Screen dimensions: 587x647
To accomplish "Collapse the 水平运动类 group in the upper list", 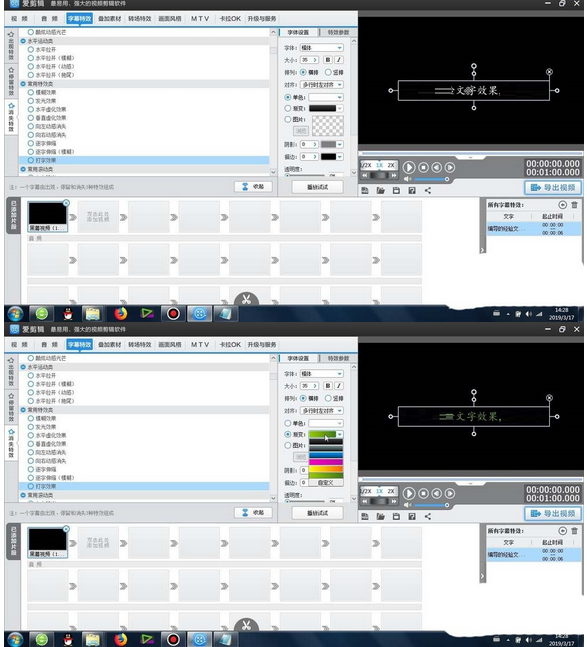I will pyautogui.click(x=23, y=41).
